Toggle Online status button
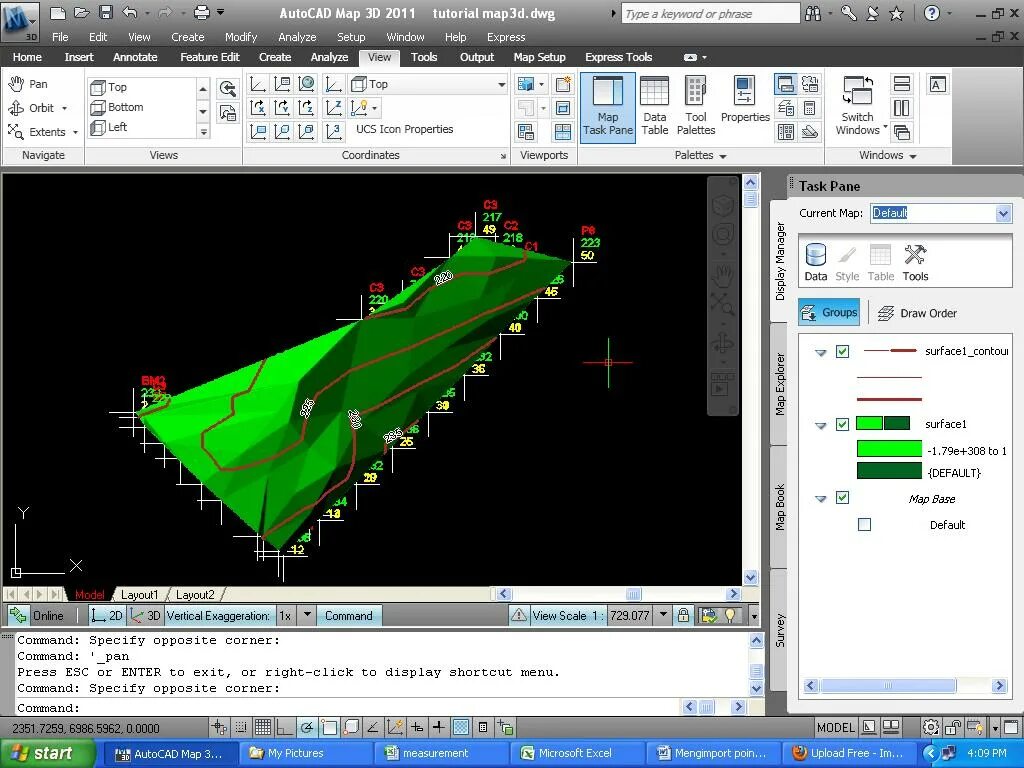Screen dimensions: 1024x768 [x=38, y=615]
